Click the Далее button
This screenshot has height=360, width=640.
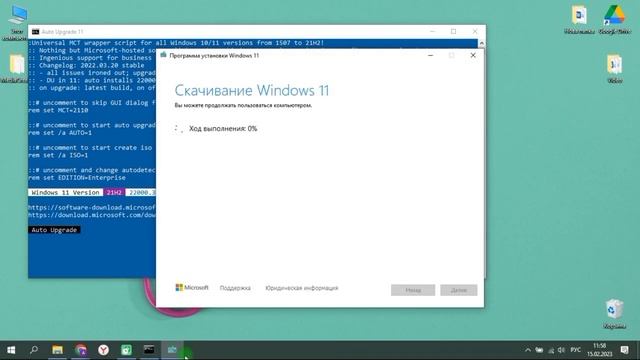458,290
